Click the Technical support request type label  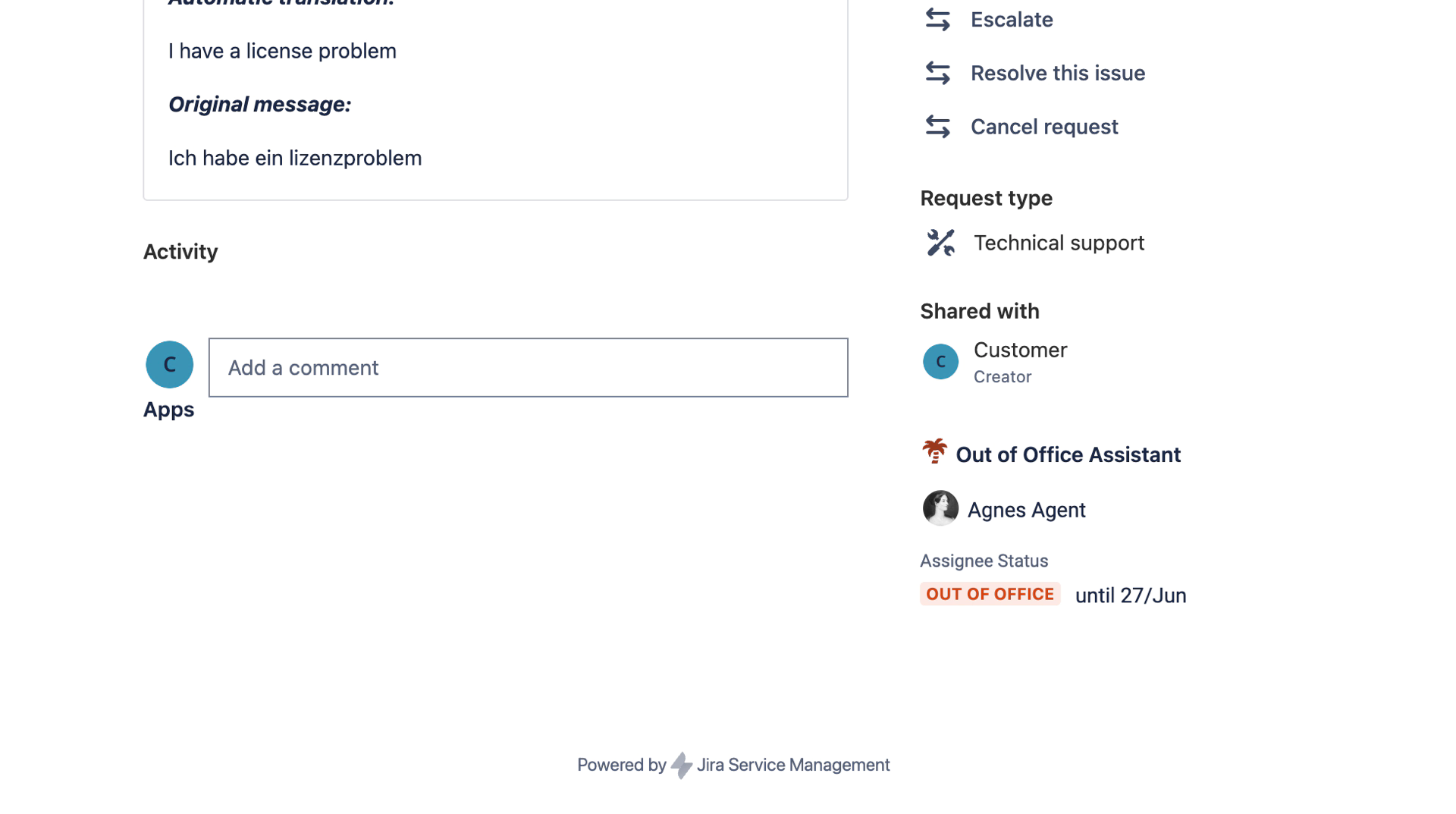point(1059,243)
